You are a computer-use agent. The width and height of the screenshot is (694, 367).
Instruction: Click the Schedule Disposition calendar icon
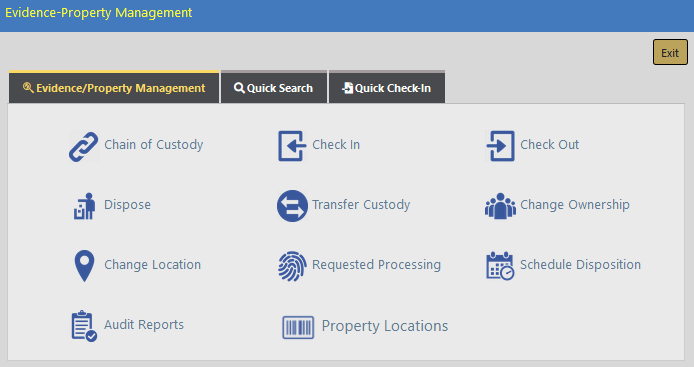(x=500, y=266)
